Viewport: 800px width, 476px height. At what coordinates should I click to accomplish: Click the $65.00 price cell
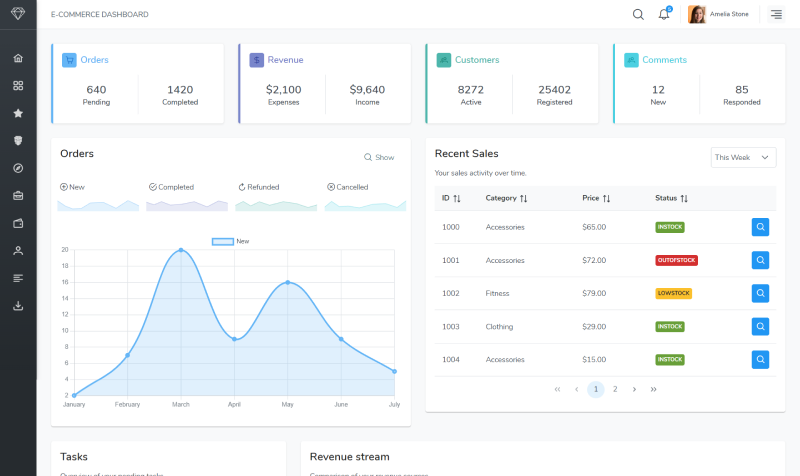click(594, 227)
